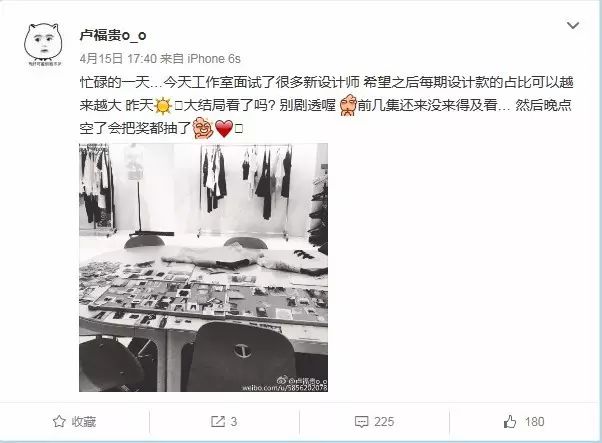
Task: Click the iPhone 6s source link
Action: click(x=213, y=59)
